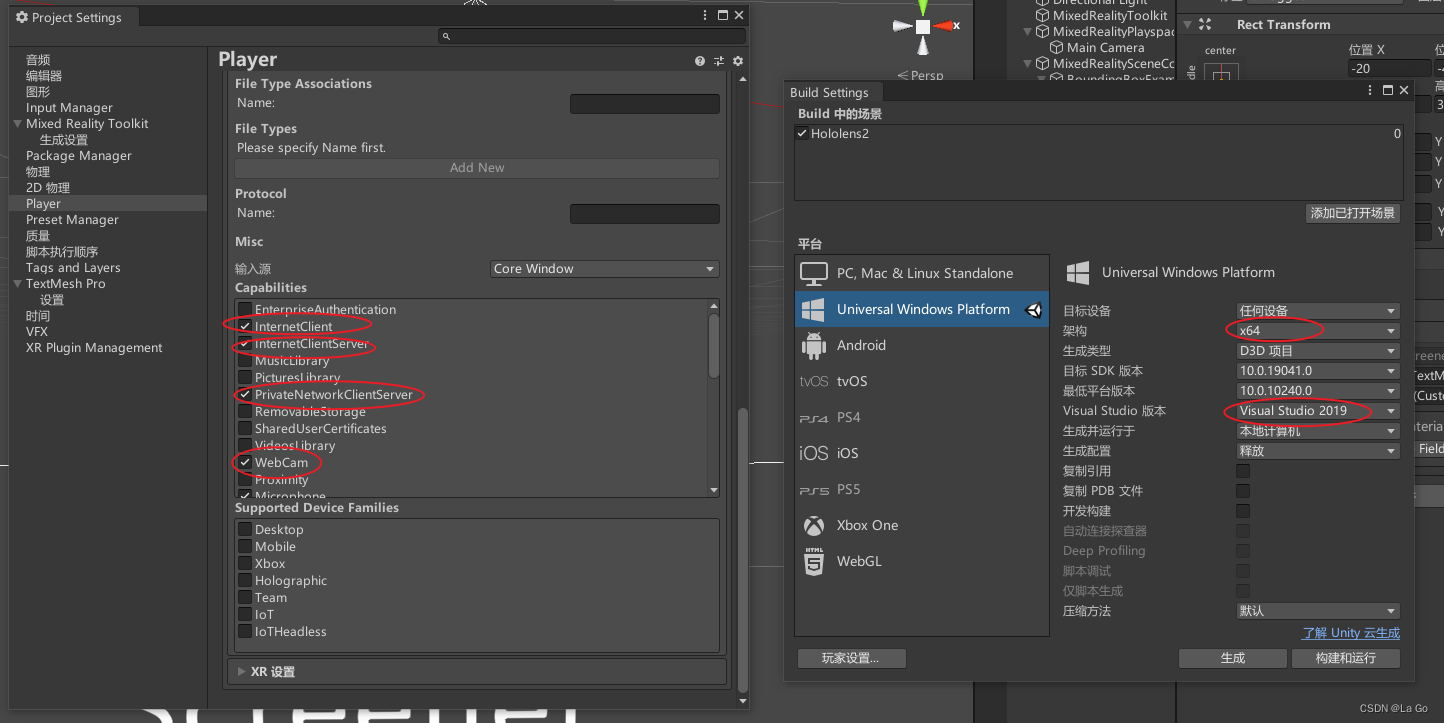Click MixedRealityToolkit object in hierarchy
Image resolution: width=1444 pixels, height=723 pixels.
(1110, 15)
